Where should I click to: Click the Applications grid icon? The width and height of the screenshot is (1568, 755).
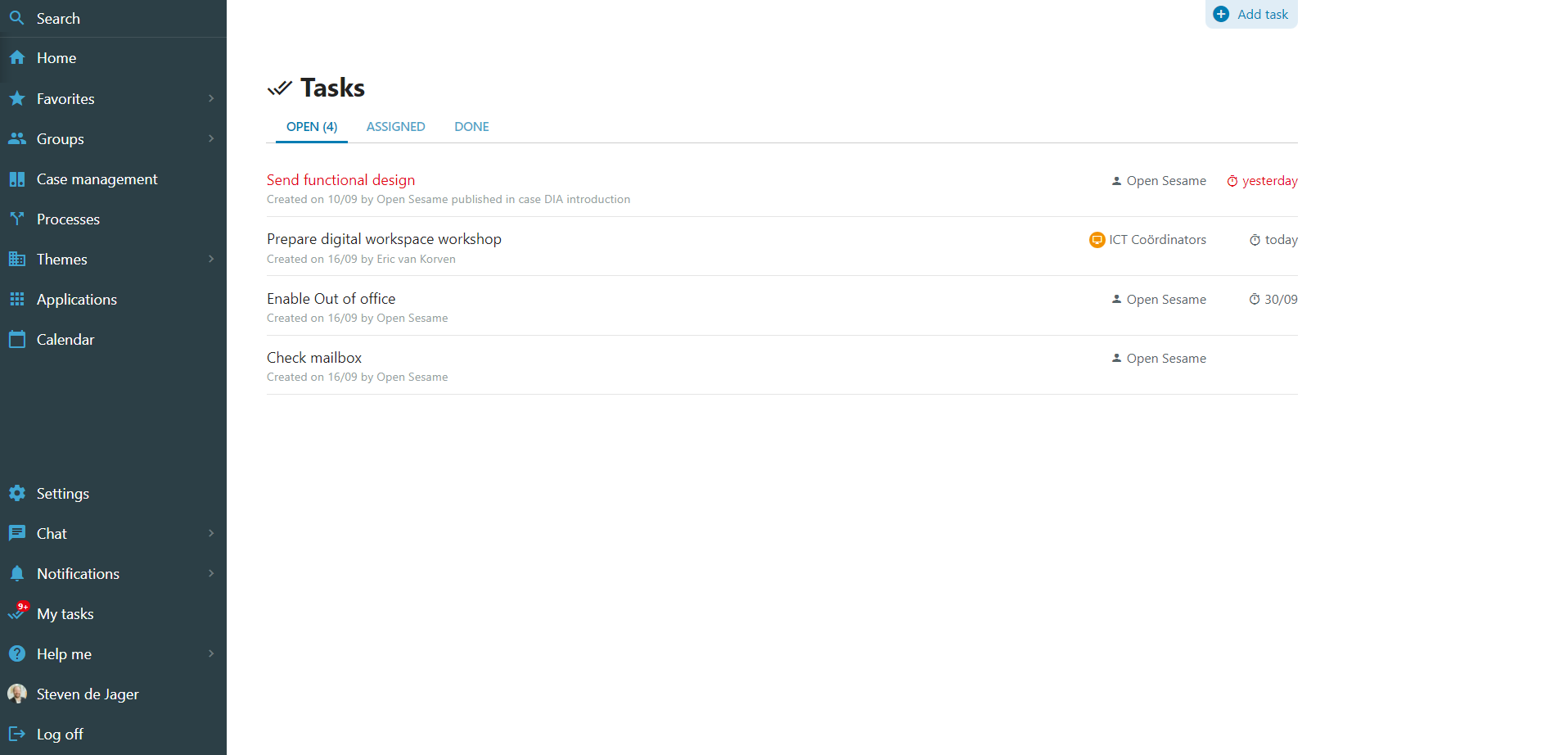coord(16,300)
